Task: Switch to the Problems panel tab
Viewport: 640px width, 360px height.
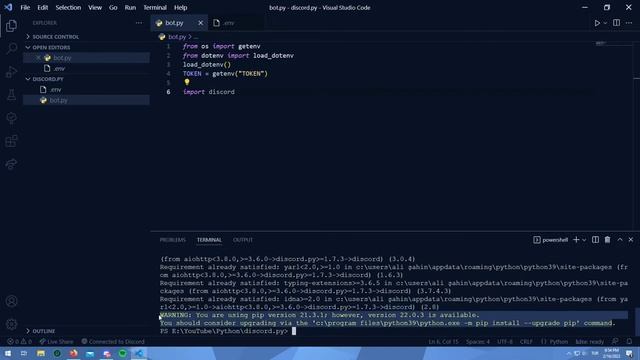Action: 173,240
